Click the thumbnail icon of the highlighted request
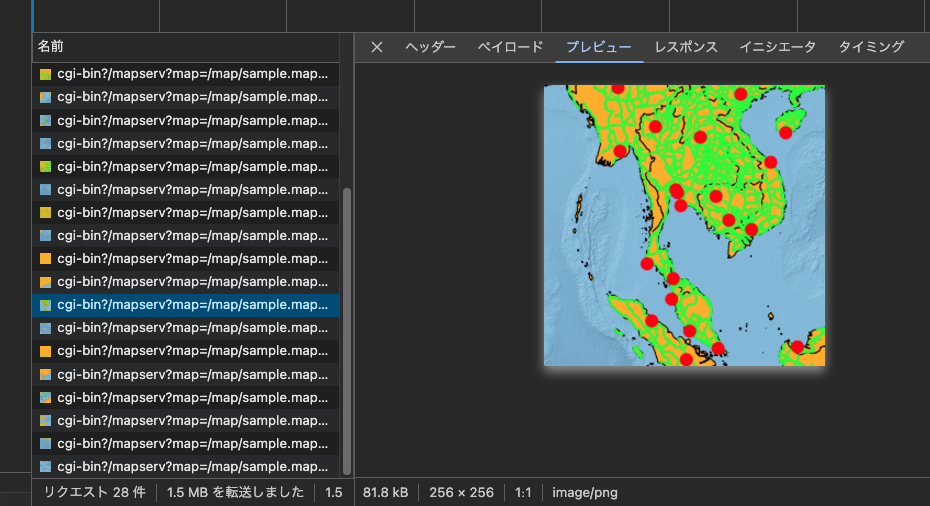930x506 pixels. click(x=45, y=305)
